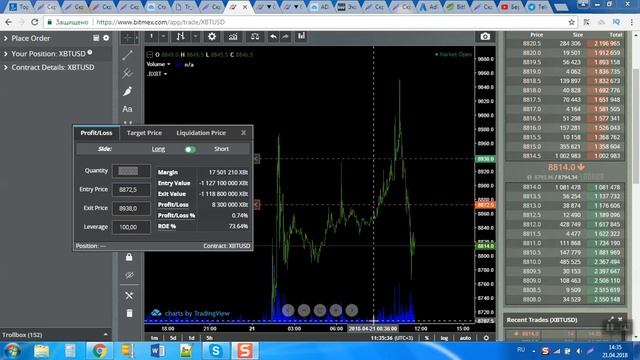Screen dimensions: 640x360
Task: Click the Quantity input field
Action: tap(131, 171)
